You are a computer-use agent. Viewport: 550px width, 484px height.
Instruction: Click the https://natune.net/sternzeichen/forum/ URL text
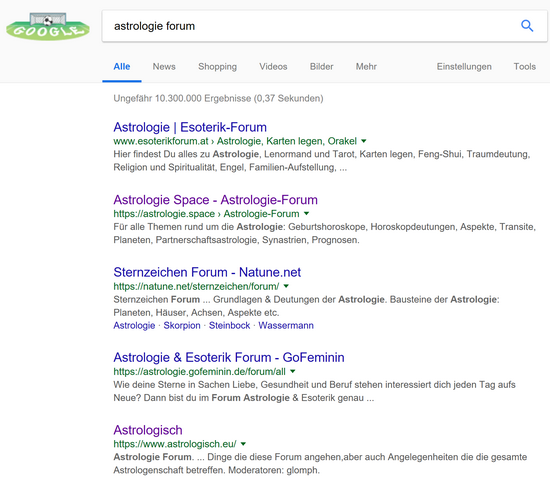[196, 286]
